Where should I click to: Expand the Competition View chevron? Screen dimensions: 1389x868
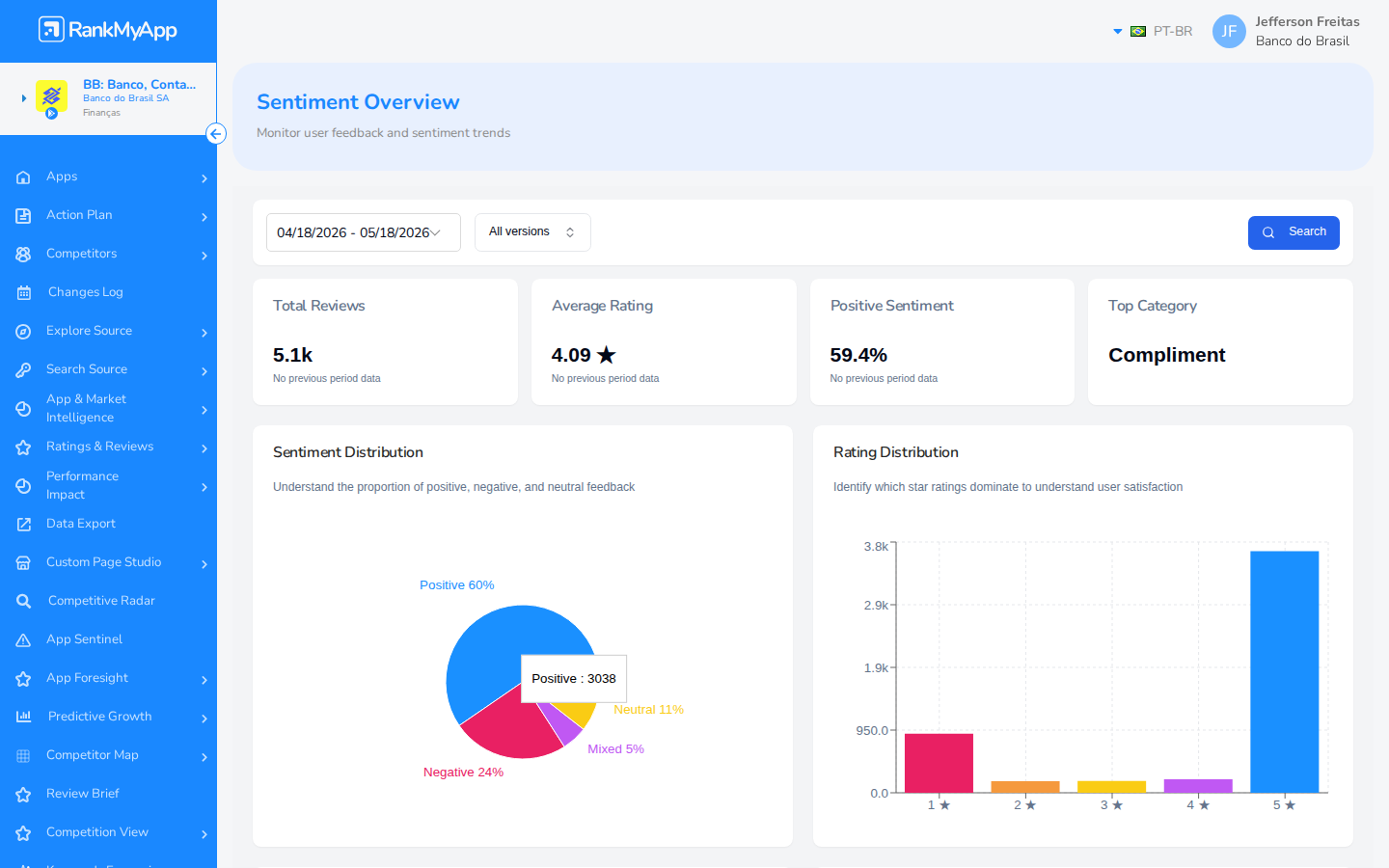[x=204, y=834]
